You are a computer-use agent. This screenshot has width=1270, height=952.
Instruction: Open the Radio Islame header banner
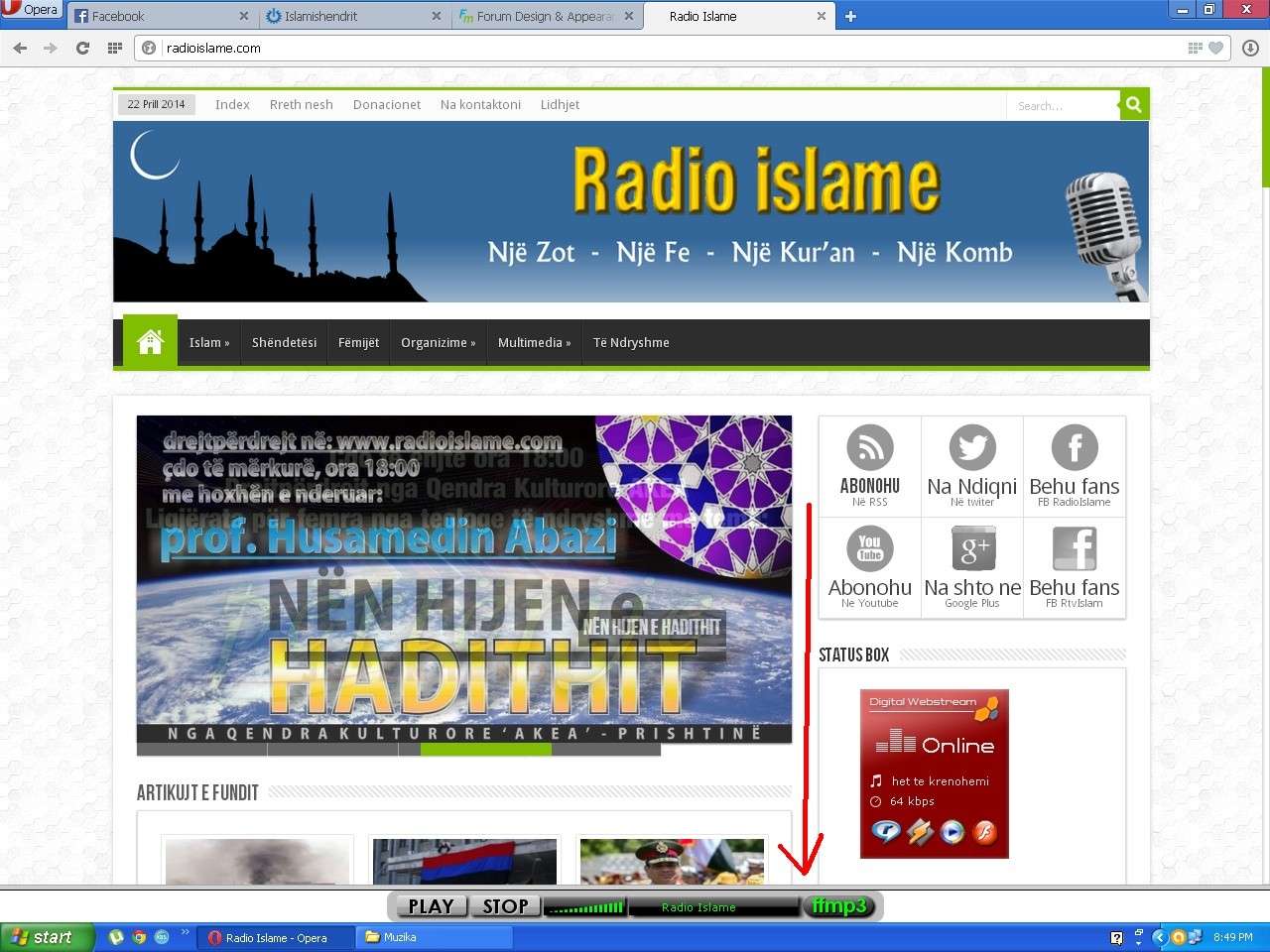coord(631,211)
